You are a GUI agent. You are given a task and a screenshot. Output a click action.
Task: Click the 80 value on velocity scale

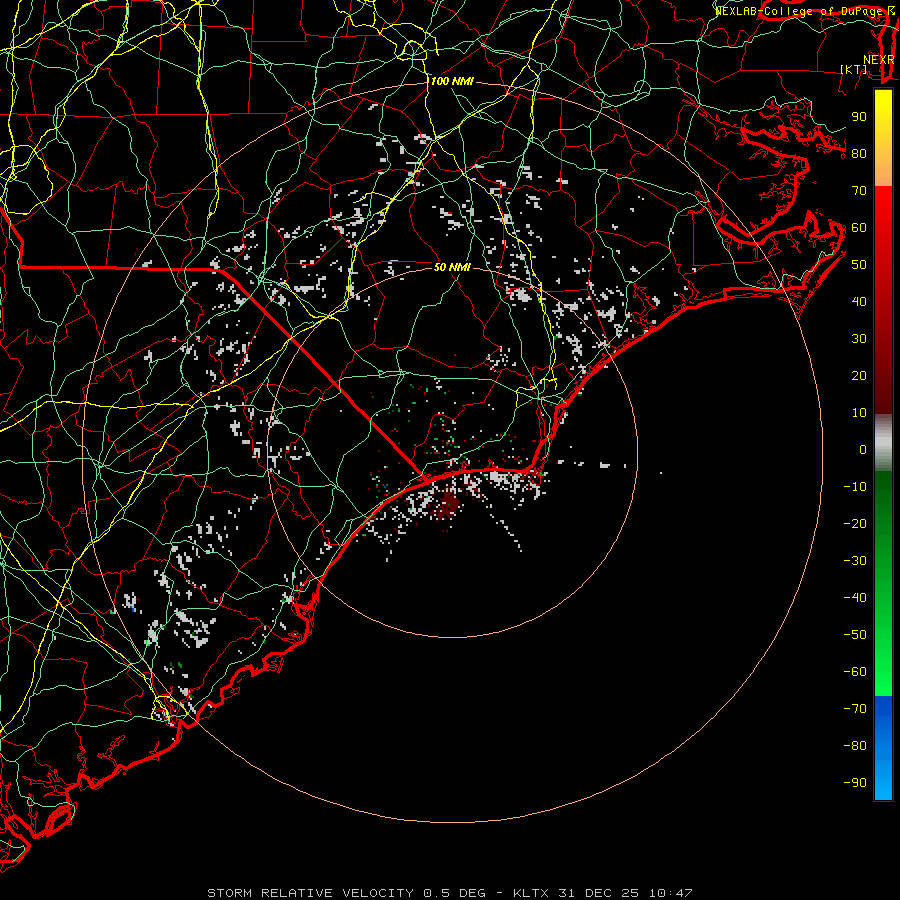[x=859, y=154]
